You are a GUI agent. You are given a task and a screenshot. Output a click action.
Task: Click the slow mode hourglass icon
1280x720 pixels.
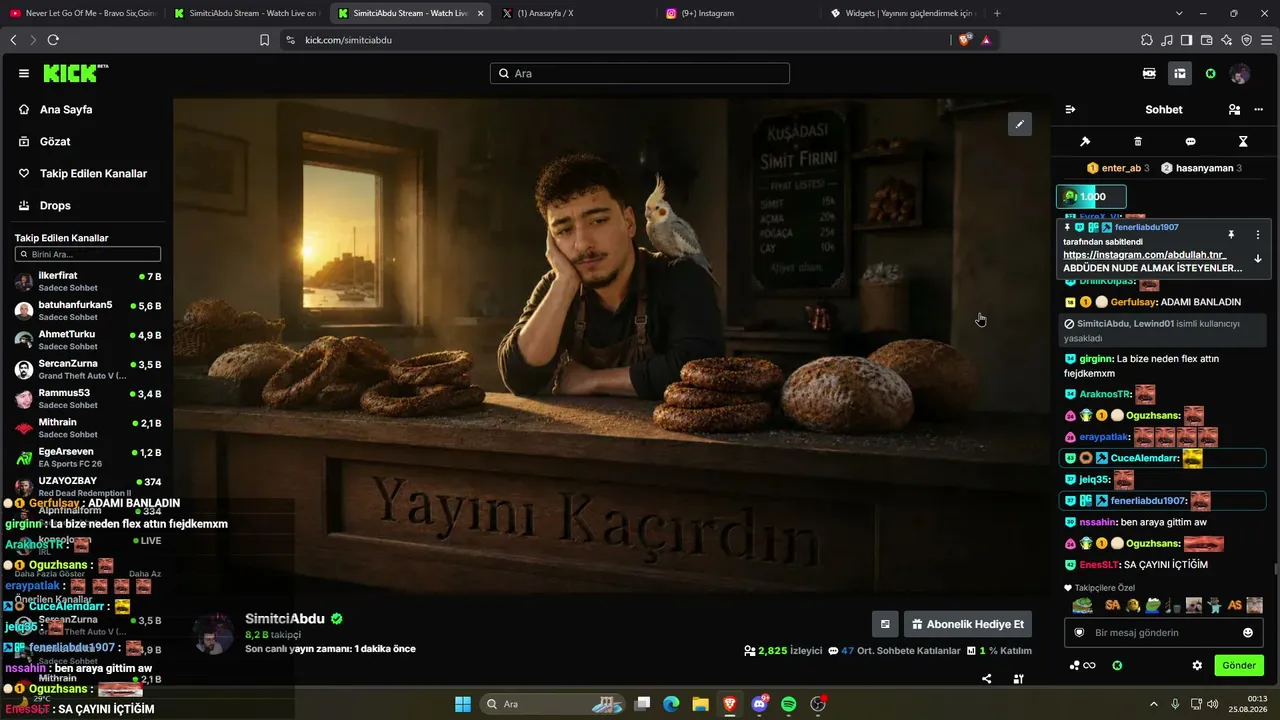[x=1243, y=142]
